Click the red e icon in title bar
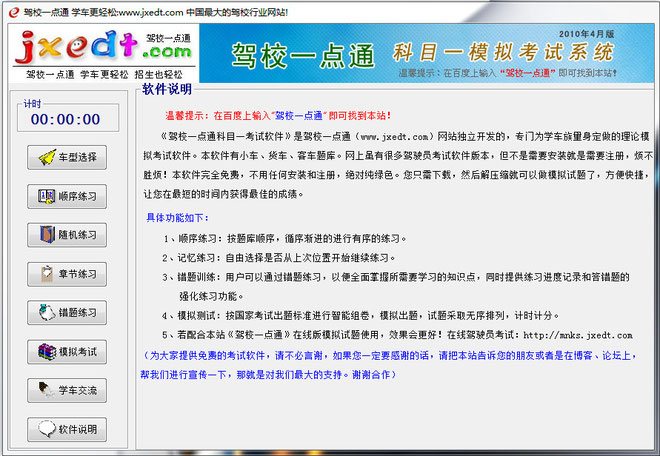 click(x=14, y=12)
